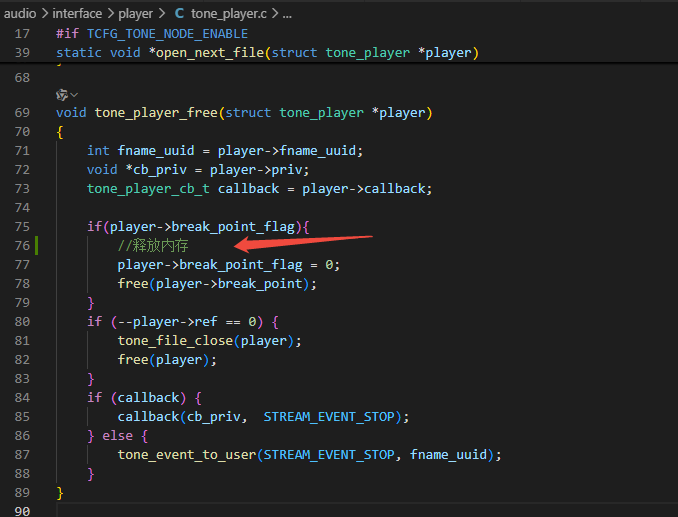This screenshot has width=678, height=517.
Task: Click the Chinese comment '//释放内存'
Action: [x=153, y=246]
